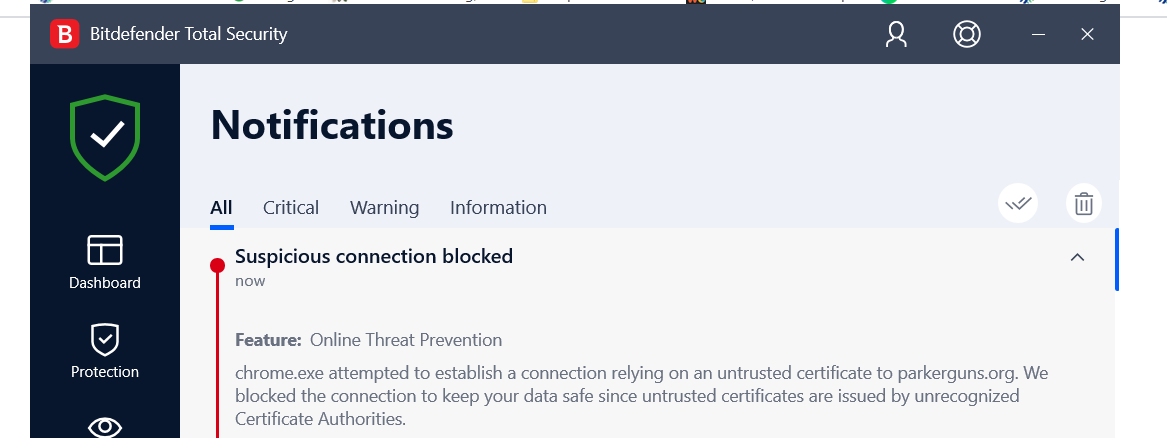Close the Bitdefender Total Security window
Image resolution: width=1167 pixels, height=438 pixels.
point(1088,35)
